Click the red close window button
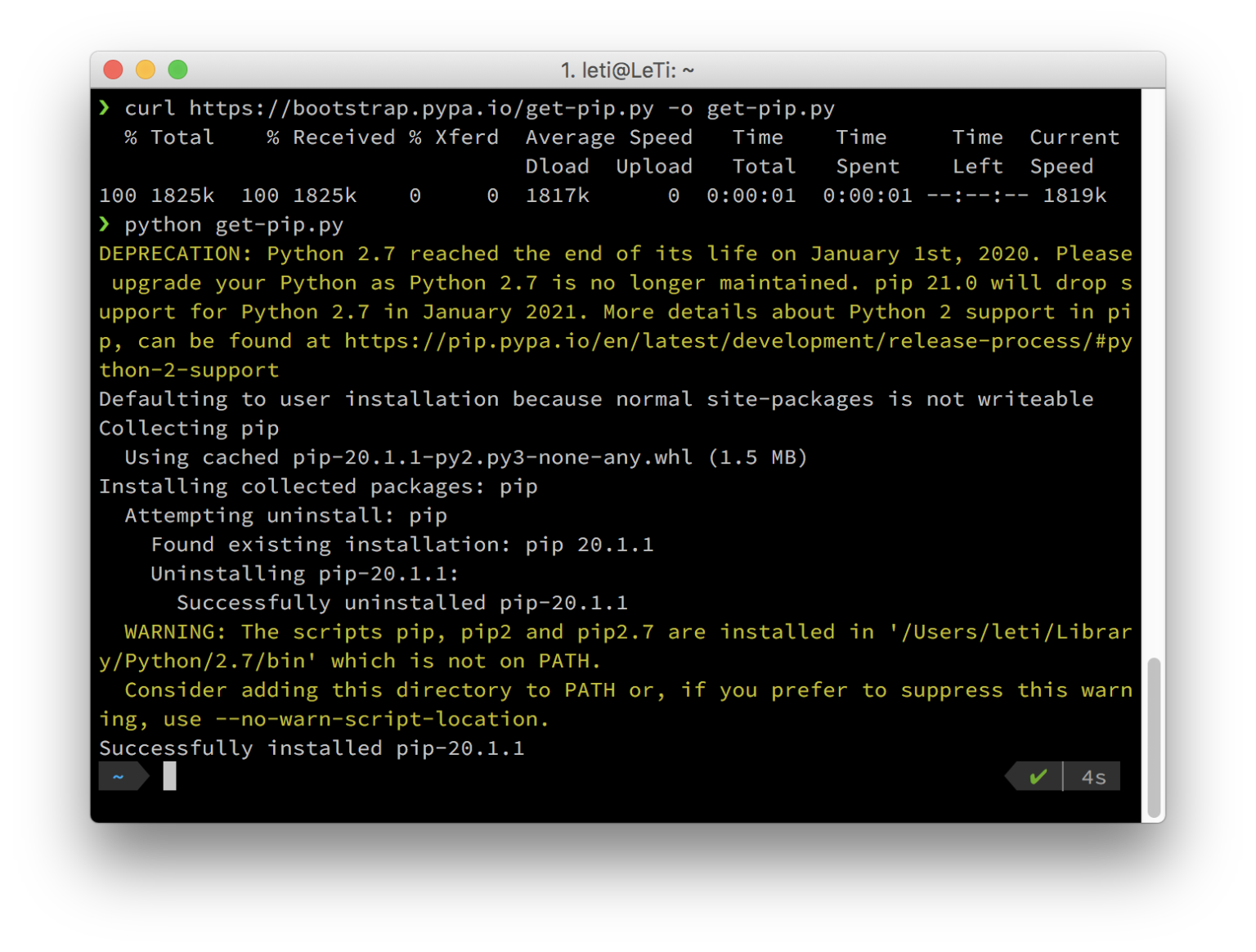The width and height of the screenshot is (1256, 952). tap(113, 70)
